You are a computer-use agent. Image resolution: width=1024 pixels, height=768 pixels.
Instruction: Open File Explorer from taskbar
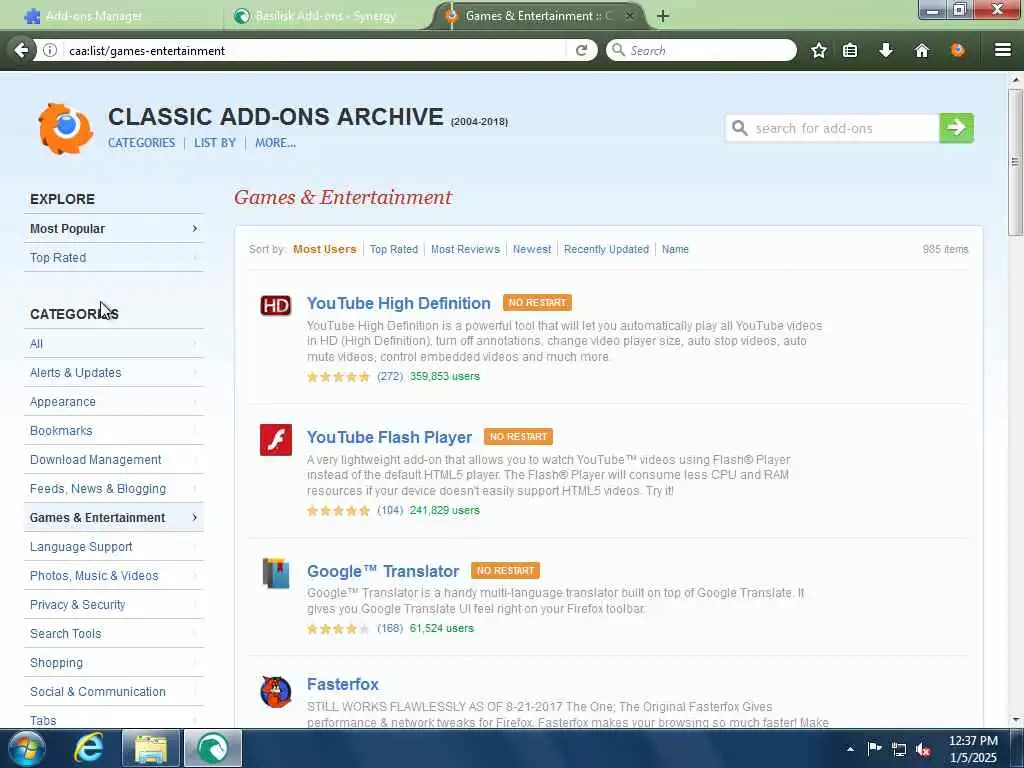tap(151, 748)
